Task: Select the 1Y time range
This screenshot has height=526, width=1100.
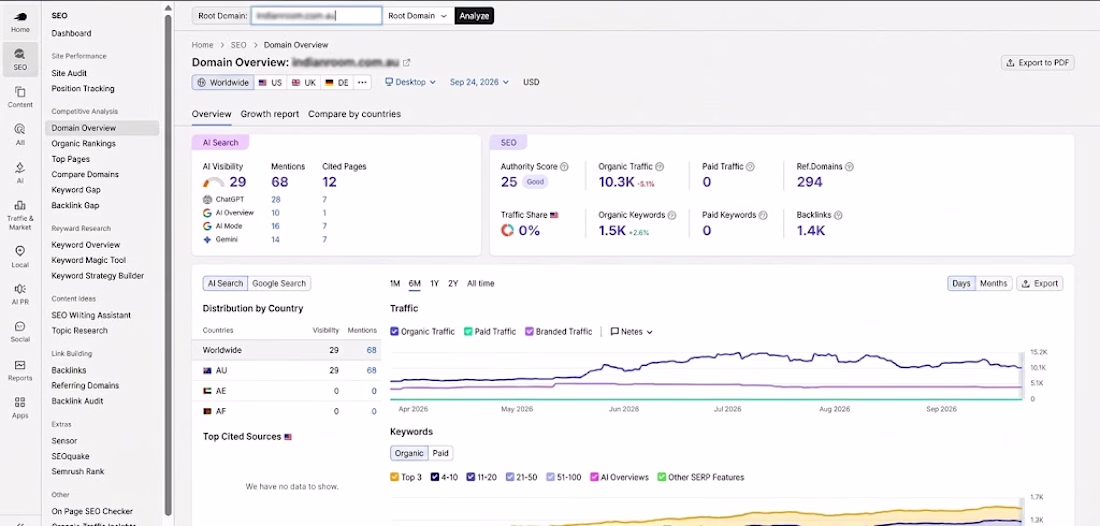Action: (434, 283)
